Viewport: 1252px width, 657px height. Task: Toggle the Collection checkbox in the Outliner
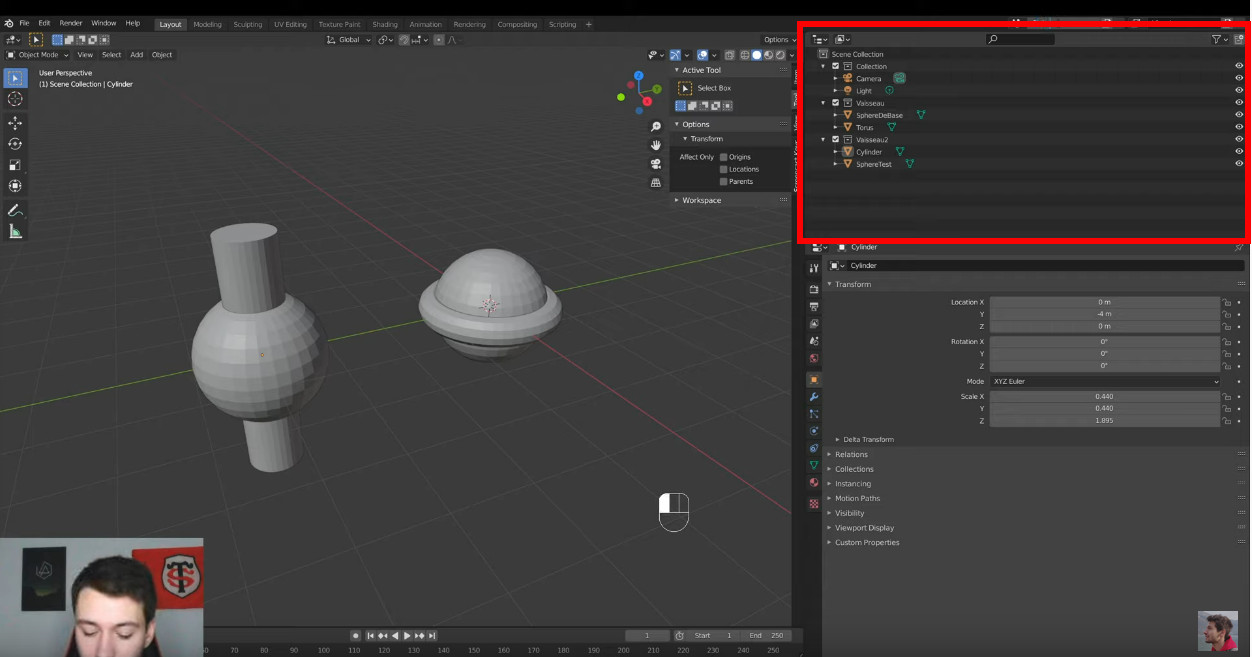point(835,66)
